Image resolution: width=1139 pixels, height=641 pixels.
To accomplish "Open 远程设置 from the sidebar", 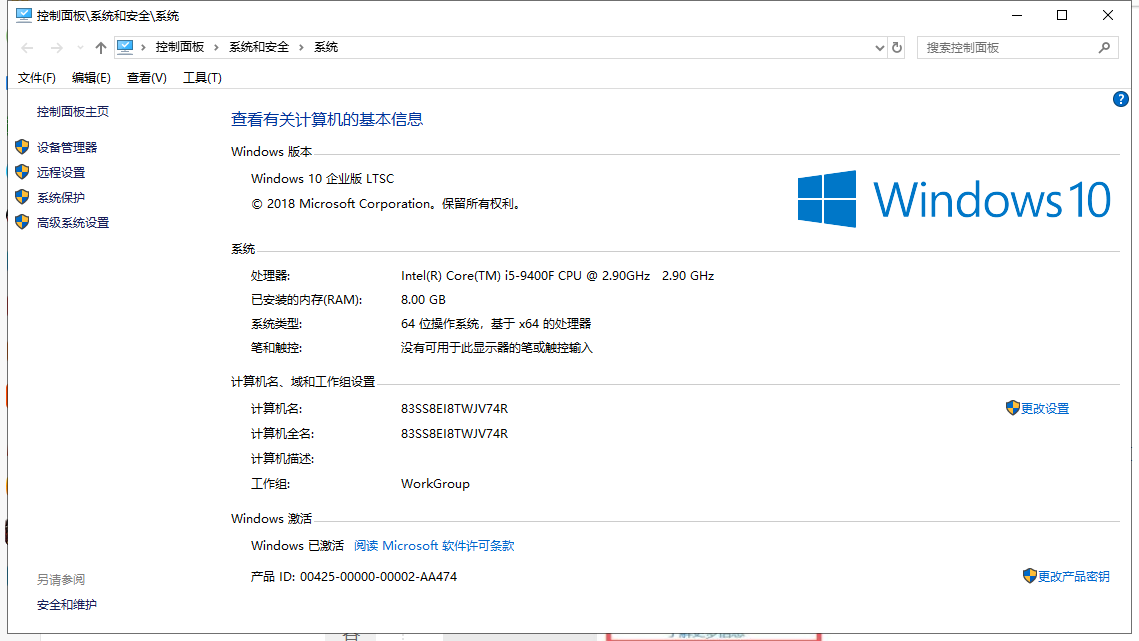I will [62, 172].
